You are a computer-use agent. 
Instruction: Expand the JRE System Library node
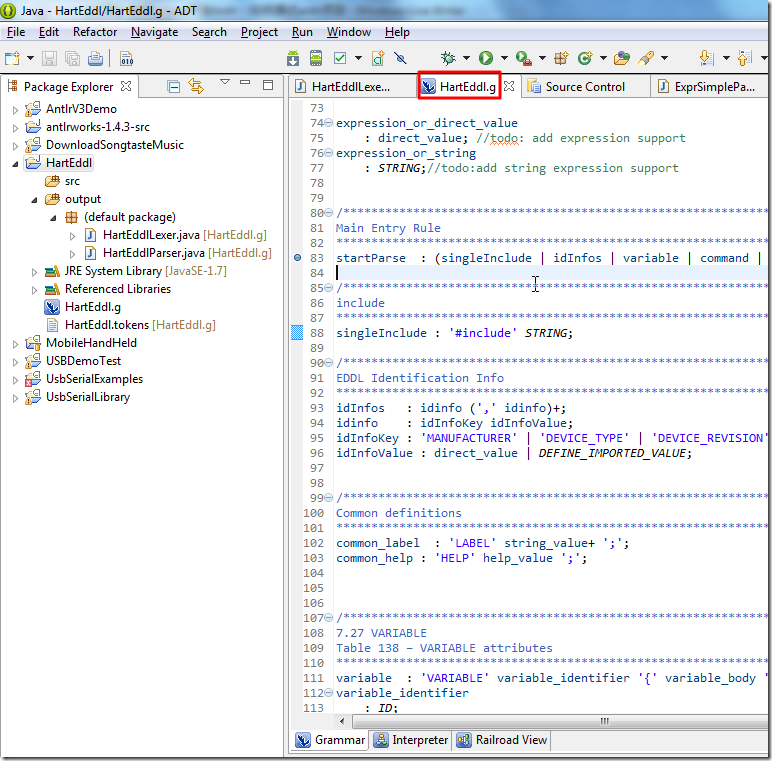tap(34, 271)
